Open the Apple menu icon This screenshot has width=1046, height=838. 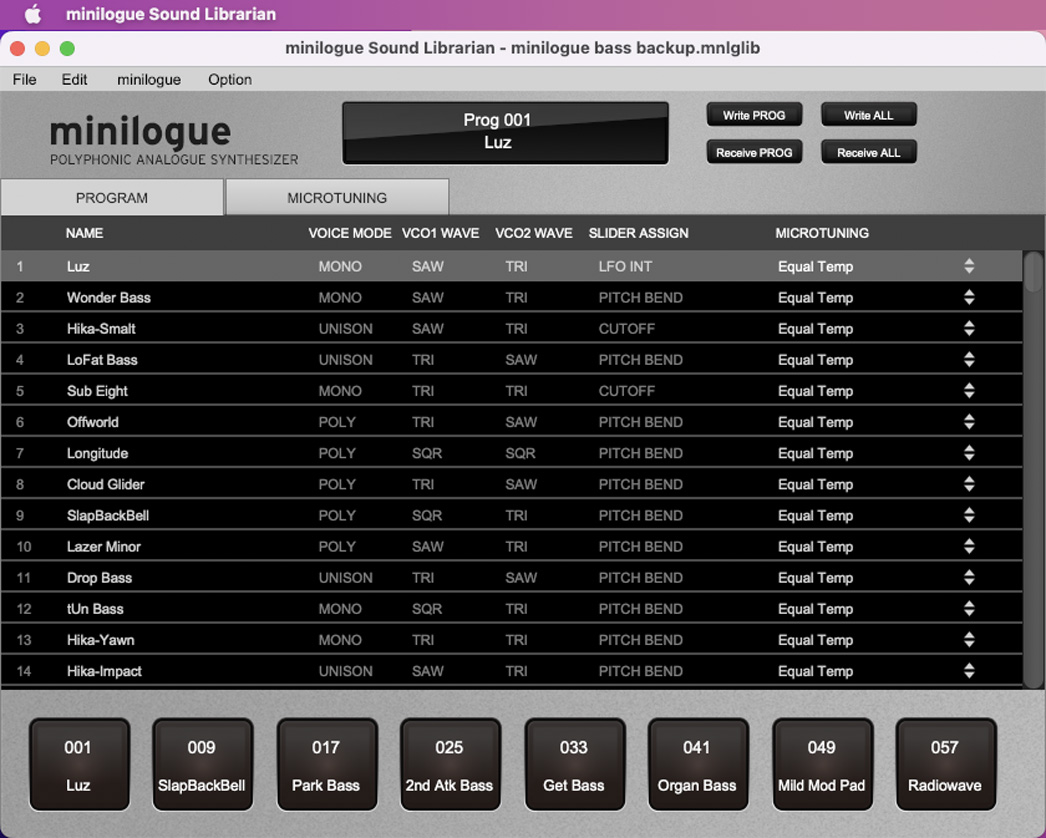pos(32,14)
